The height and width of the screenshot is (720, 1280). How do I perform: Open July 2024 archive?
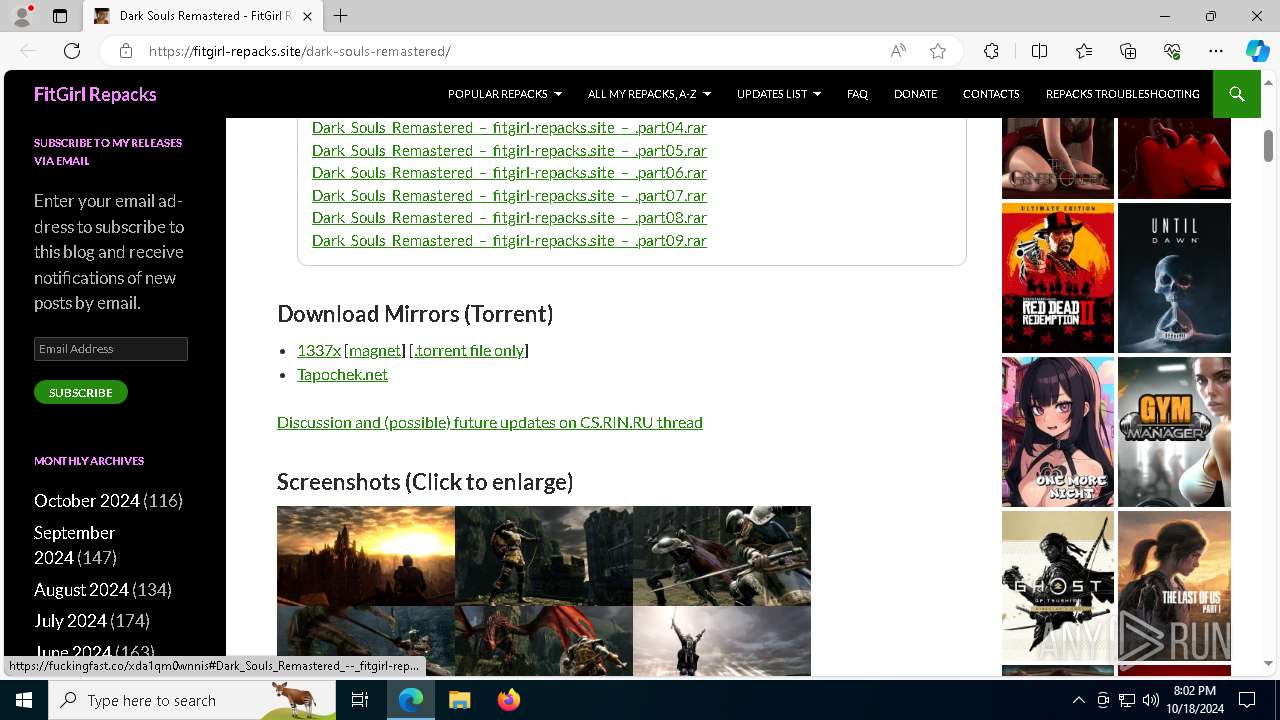pos(70,621)
